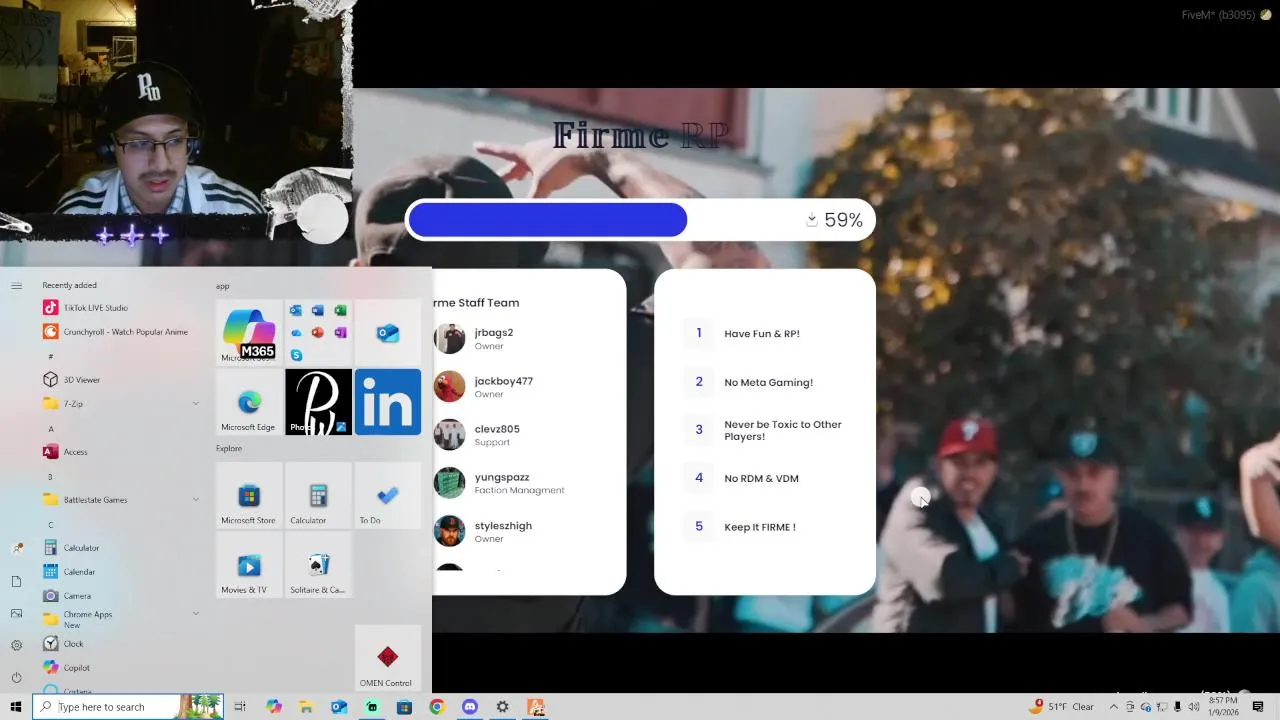
Task: Open the LinkedIn tile
Action: pyautogui.click(x=388, y=402)
